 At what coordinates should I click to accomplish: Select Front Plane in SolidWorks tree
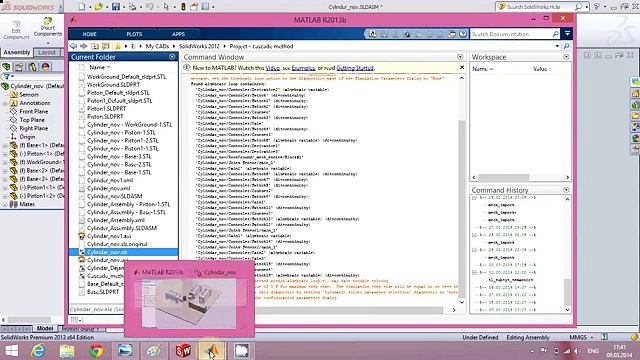(x=33, y=111)
